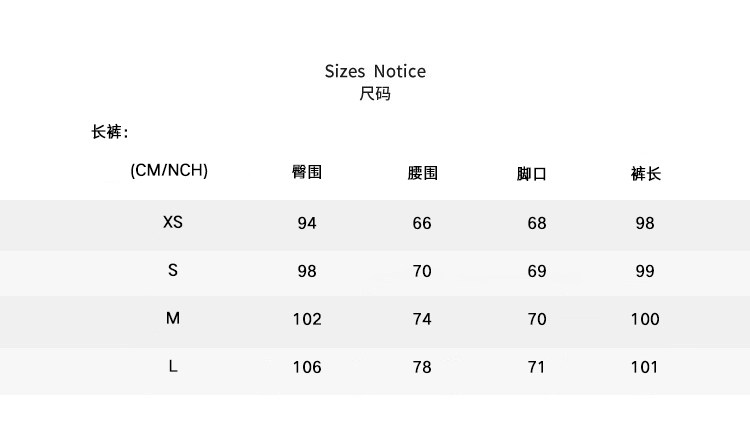Click the 长裤 section label
The image size is (750, 439).
click(x=110, y=133)
